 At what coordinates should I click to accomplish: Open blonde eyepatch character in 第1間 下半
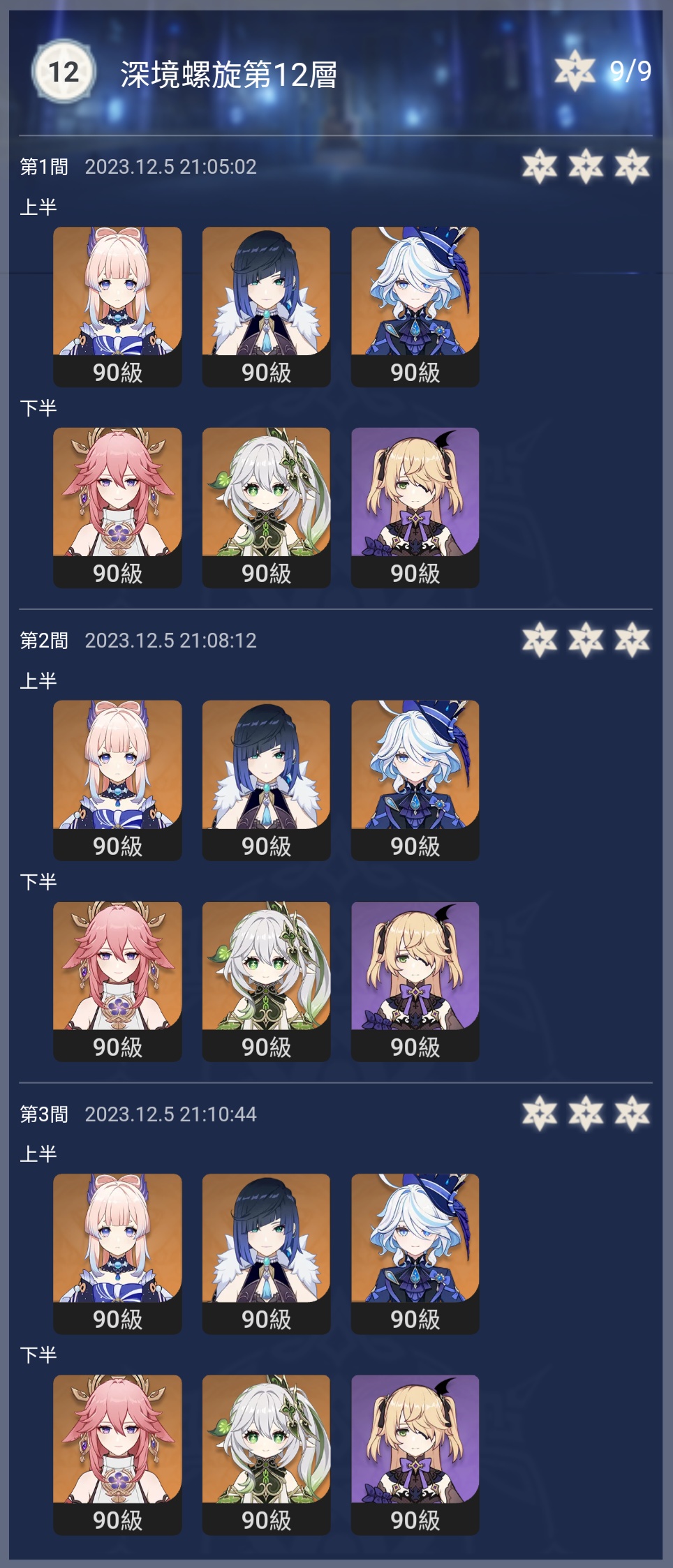point(415,507)
